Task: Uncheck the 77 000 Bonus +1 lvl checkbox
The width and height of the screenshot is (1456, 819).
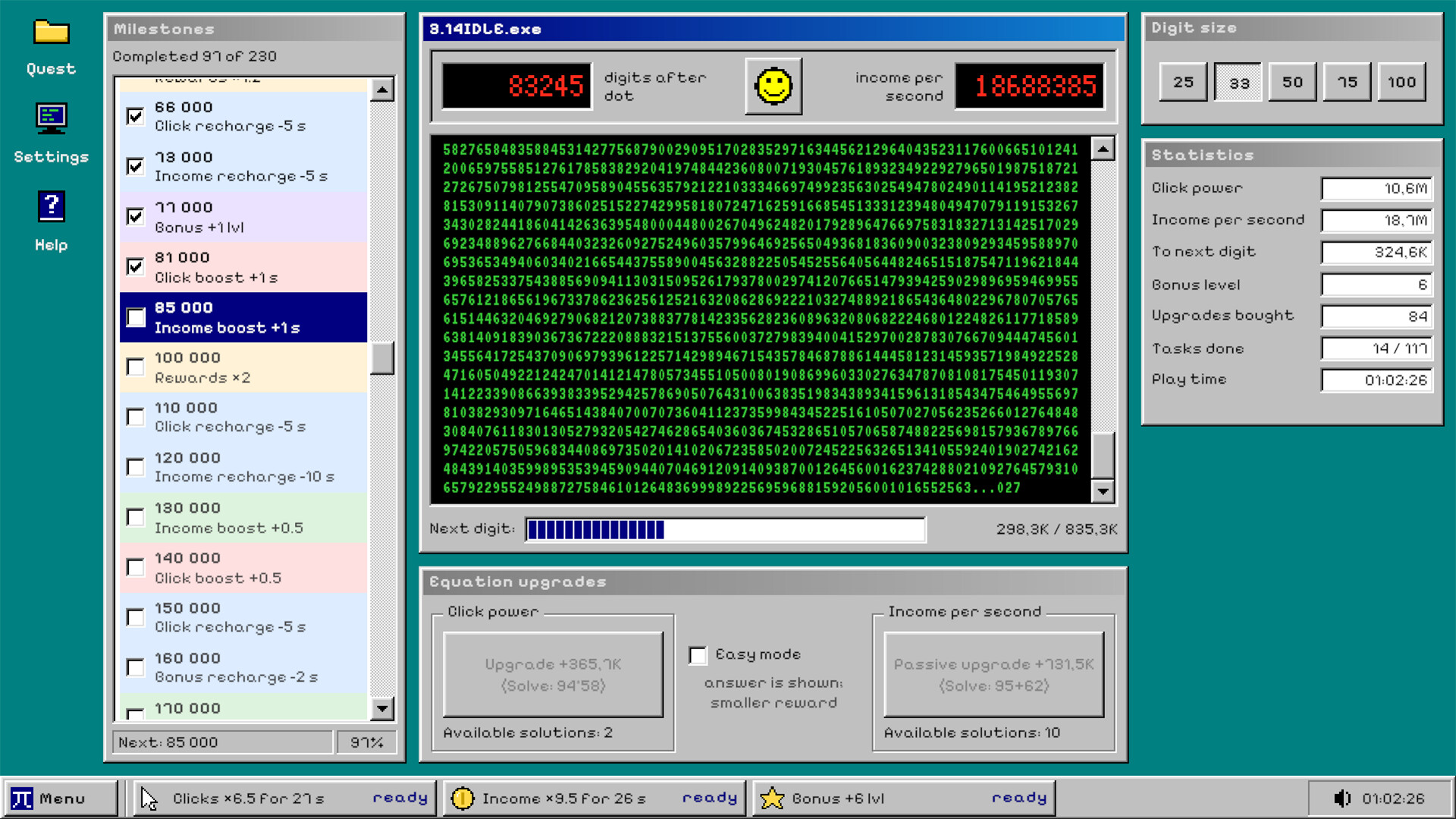Action: pos(136,217)
